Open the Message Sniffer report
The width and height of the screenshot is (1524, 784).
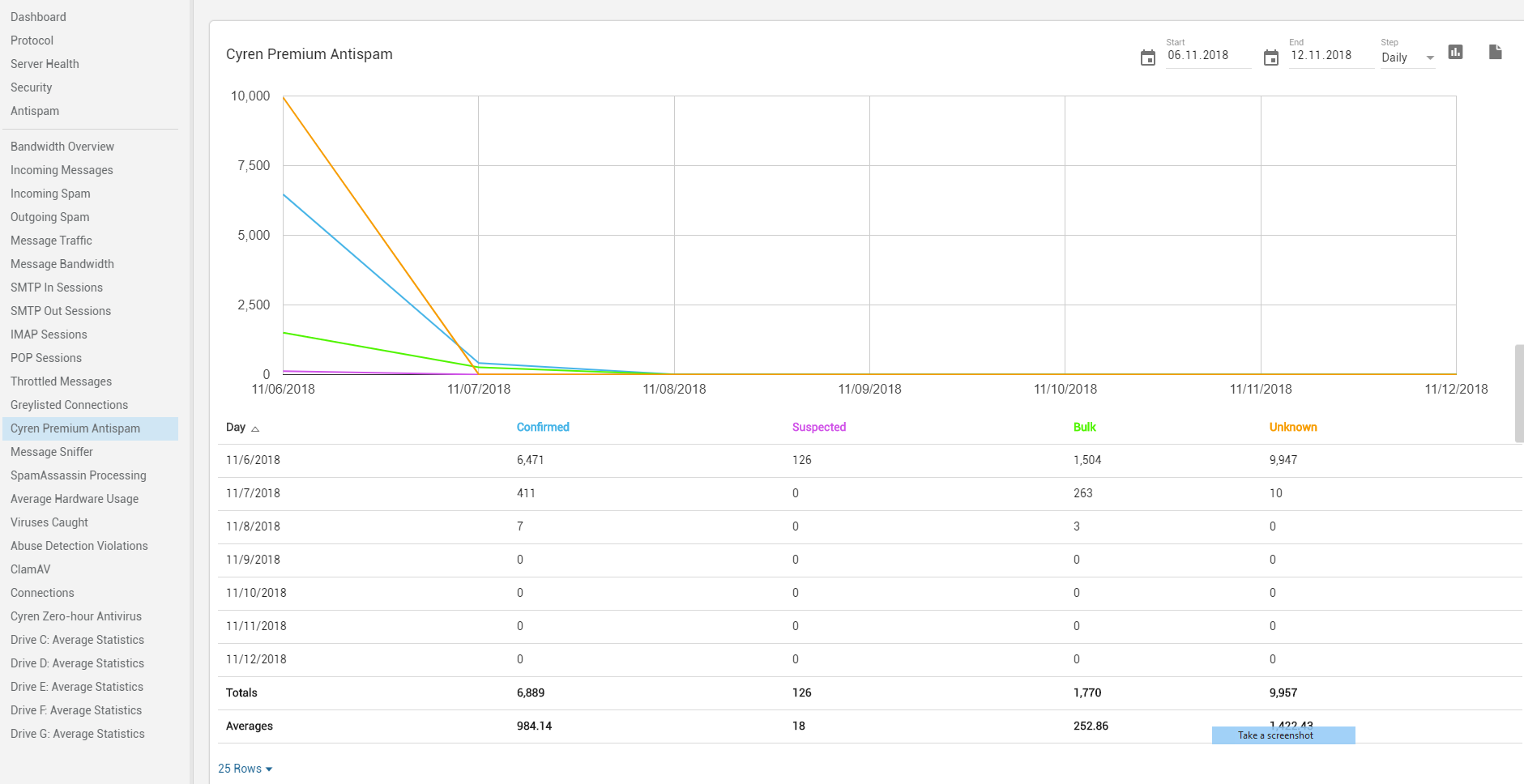[x=52, y=452]
